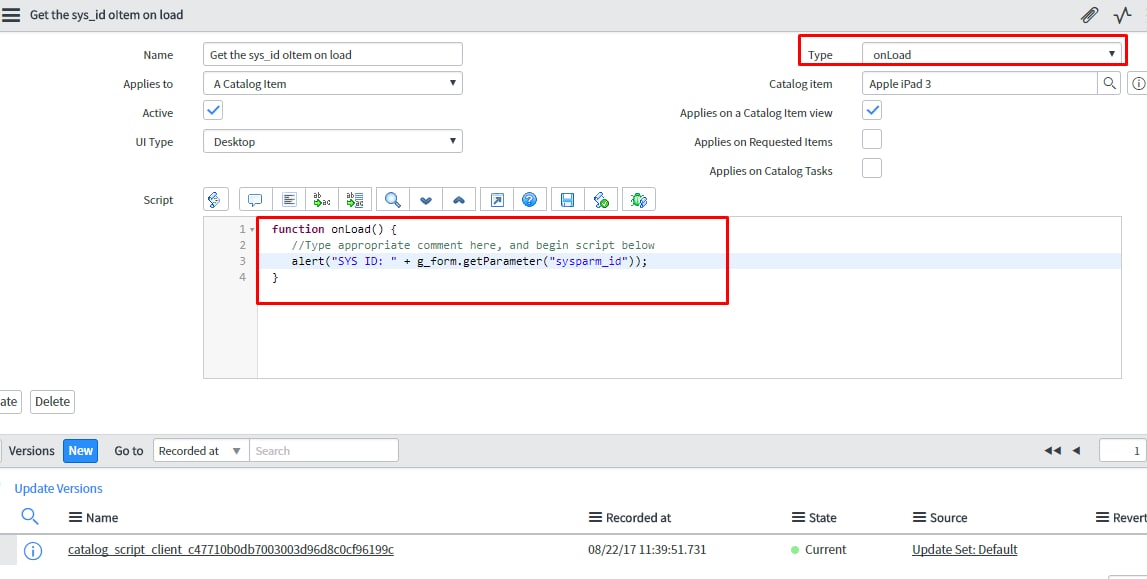Enable Applies on Requested Items
This screenshot has width=1147, height=579.
tap(871, 141)
